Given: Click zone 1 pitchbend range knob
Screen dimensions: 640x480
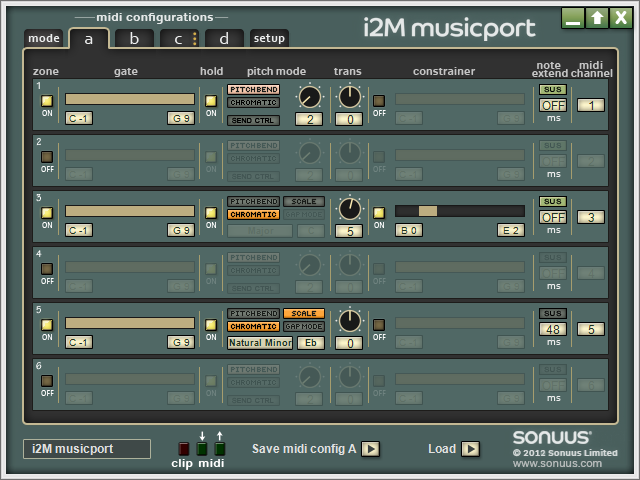Looking at the screenshot, I should click(x=310, y=97).
